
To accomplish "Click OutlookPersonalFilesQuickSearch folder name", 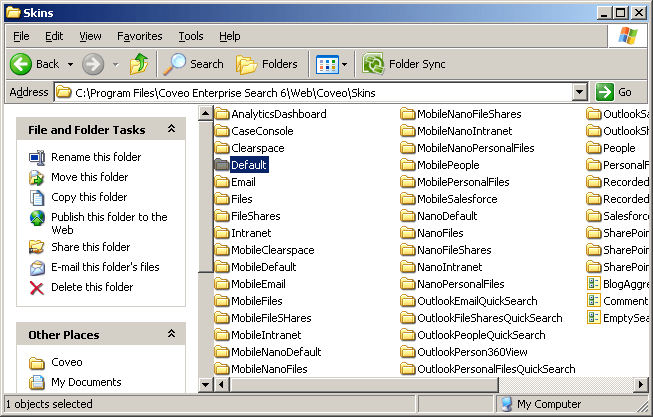I will click(496, 369).
